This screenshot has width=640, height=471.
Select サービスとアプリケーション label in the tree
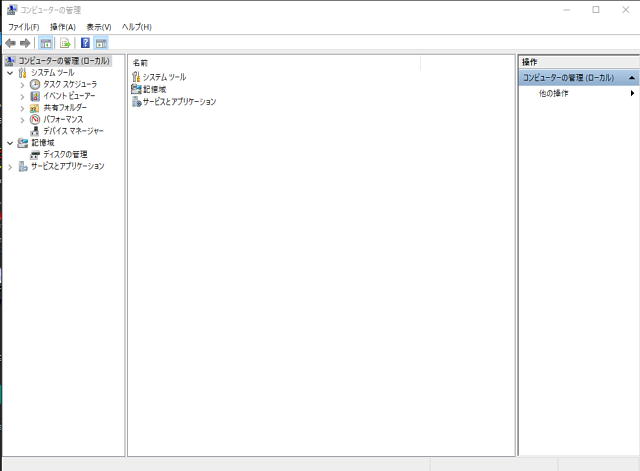click(68, 166)
